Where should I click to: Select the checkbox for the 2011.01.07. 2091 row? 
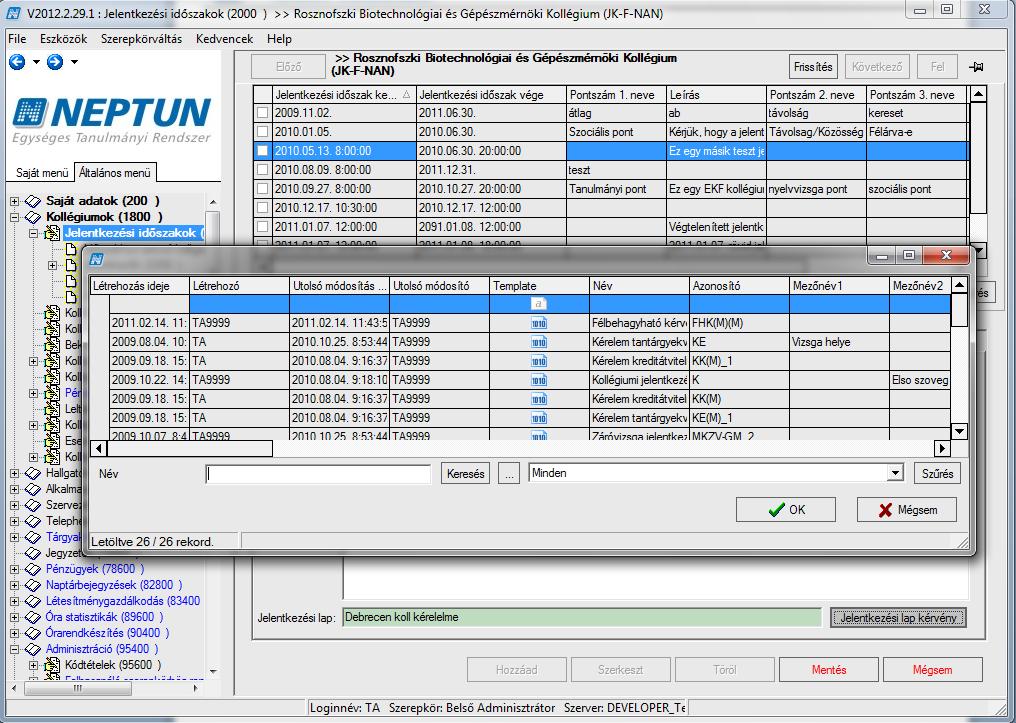click(x=262, y=227)
